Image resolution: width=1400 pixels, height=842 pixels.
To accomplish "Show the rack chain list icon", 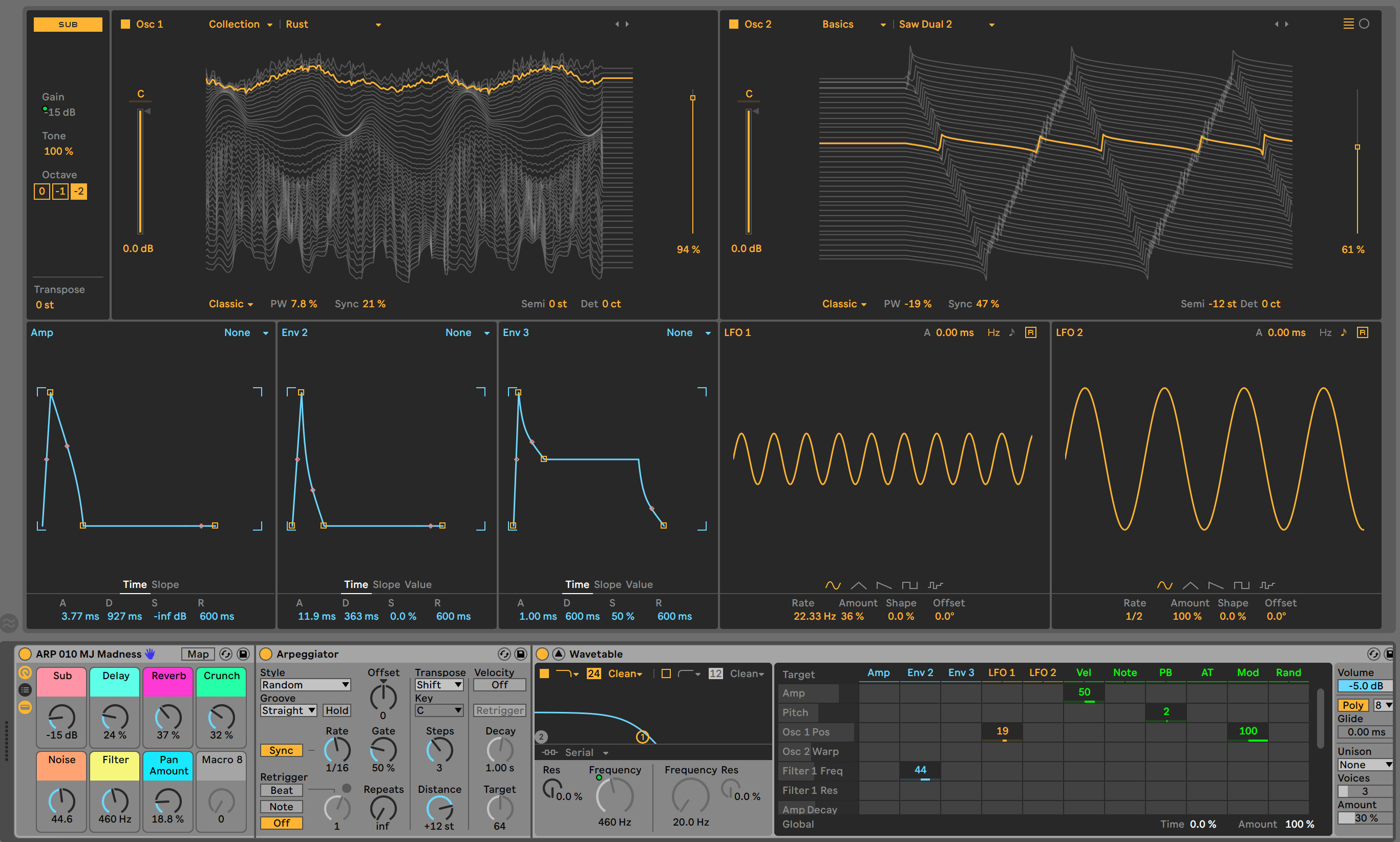I will tap(25, 690).
